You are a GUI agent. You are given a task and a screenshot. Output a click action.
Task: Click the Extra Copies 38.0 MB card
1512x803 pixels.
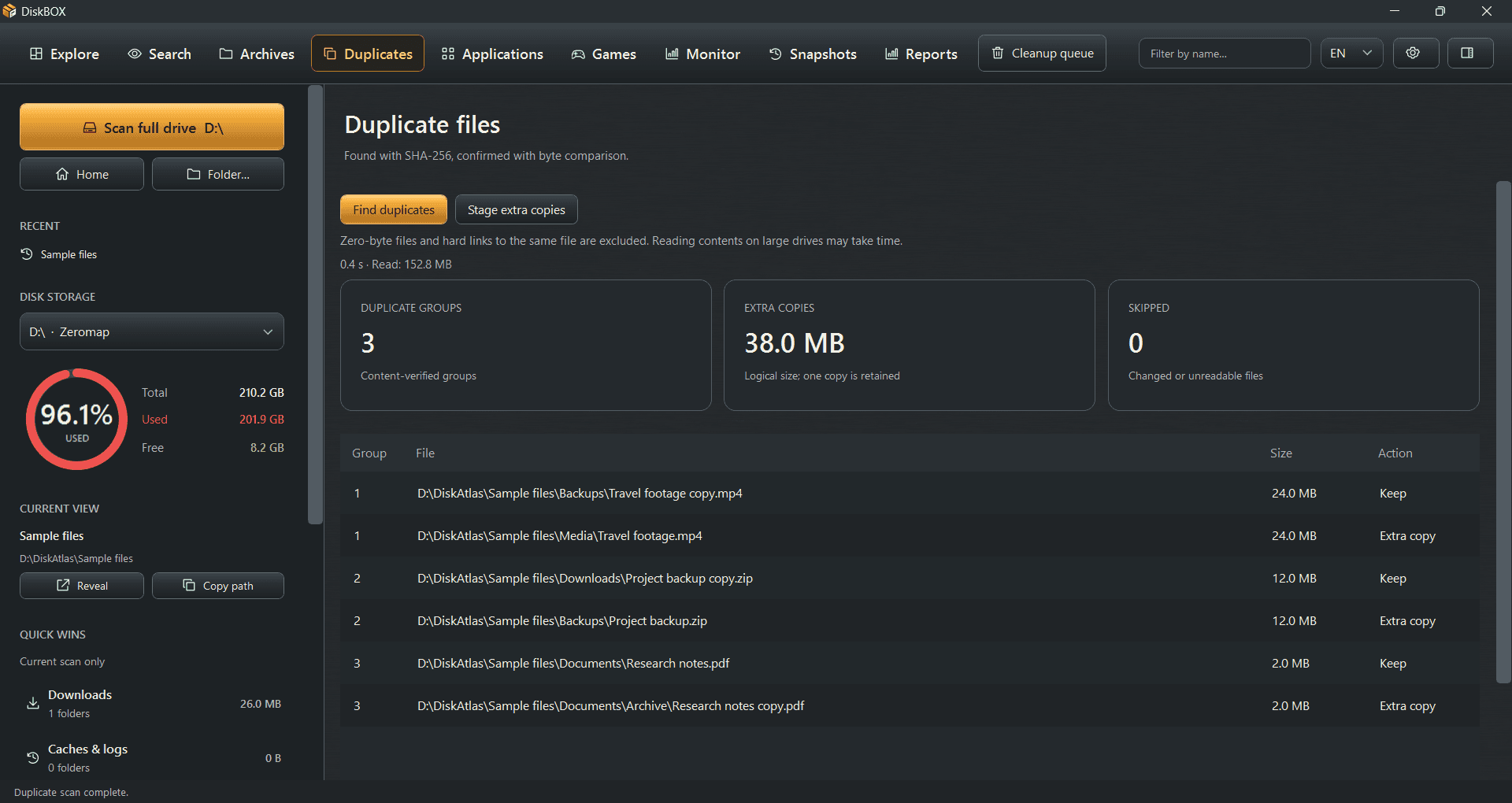pyautogui.click(x=910, y=345)
